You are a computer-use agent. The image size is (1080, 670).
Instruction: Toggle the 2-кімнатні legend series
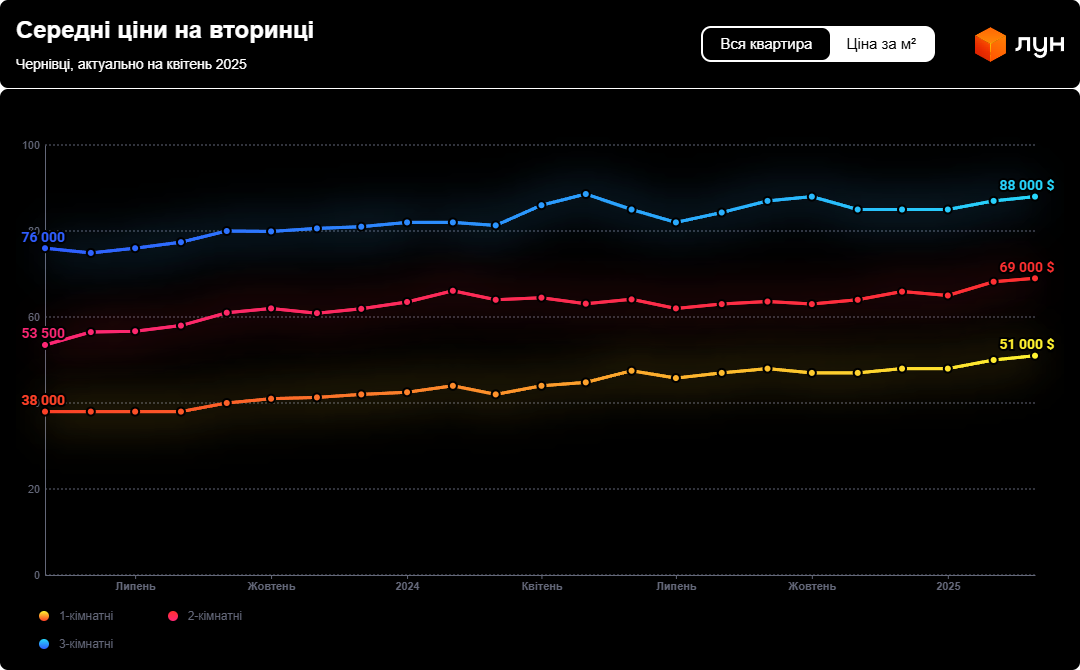point(214,616)
